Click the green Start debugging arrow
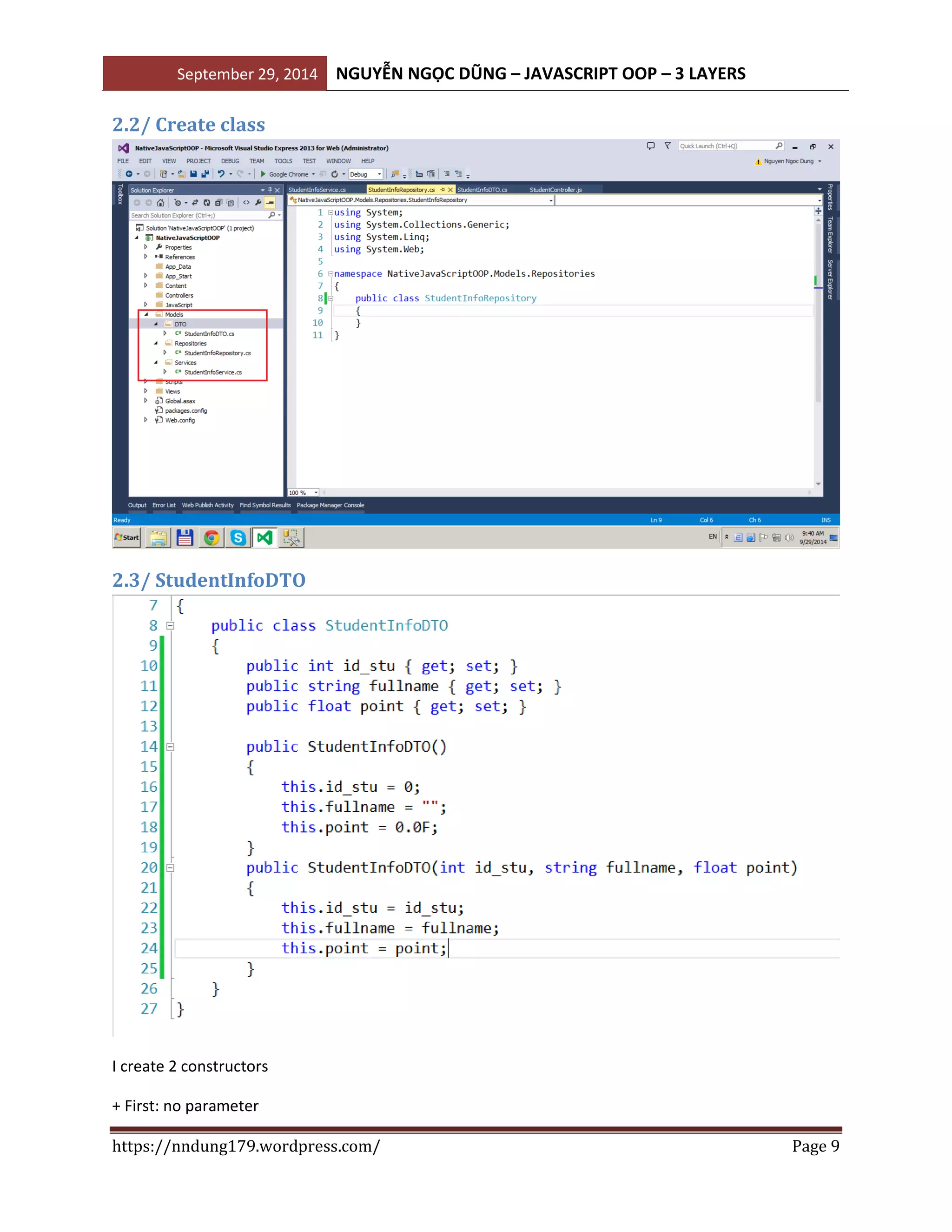952x1232 pixels. pos(263,174)
